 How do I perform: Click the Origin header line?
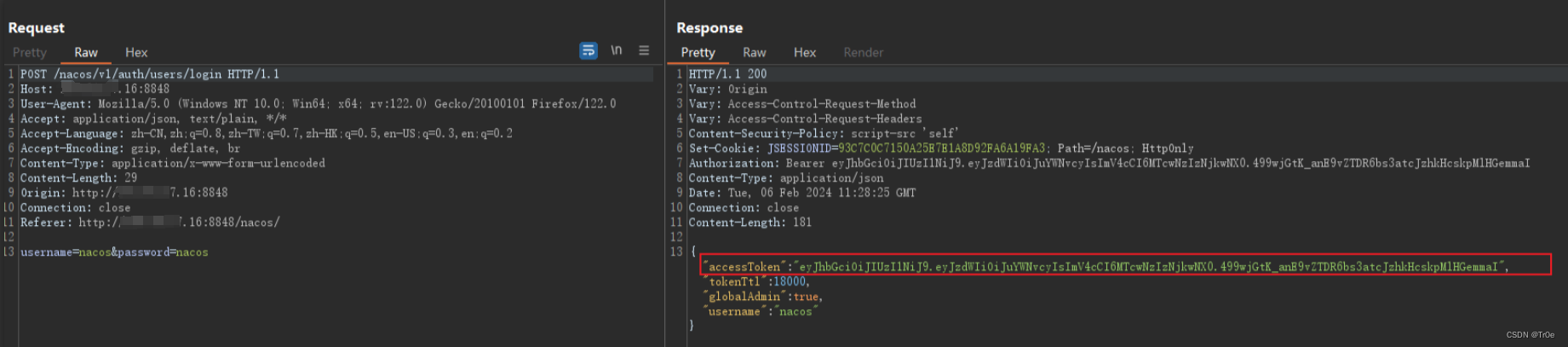tap(124, 193)
